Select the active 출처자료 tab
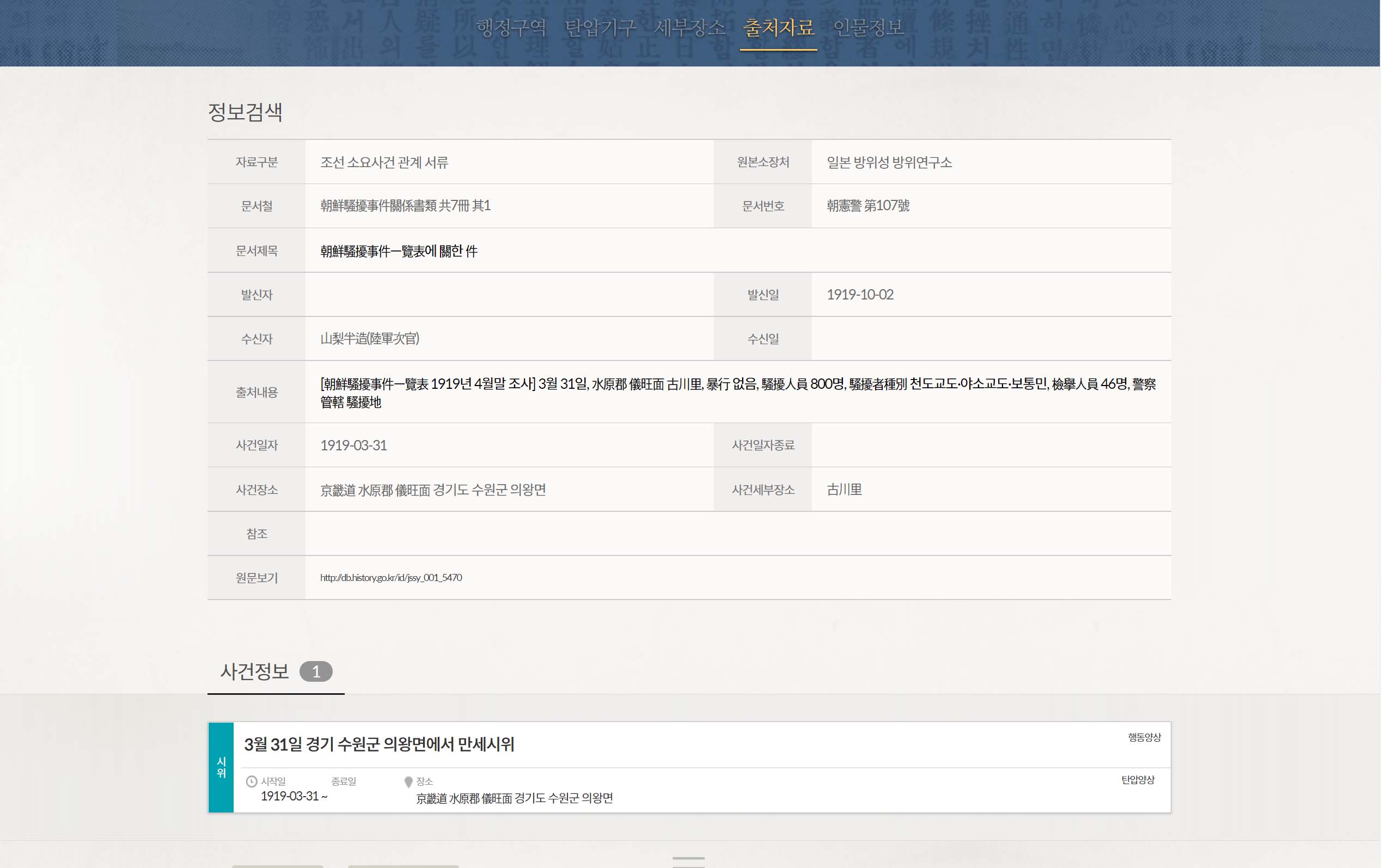 click(778, 28)
